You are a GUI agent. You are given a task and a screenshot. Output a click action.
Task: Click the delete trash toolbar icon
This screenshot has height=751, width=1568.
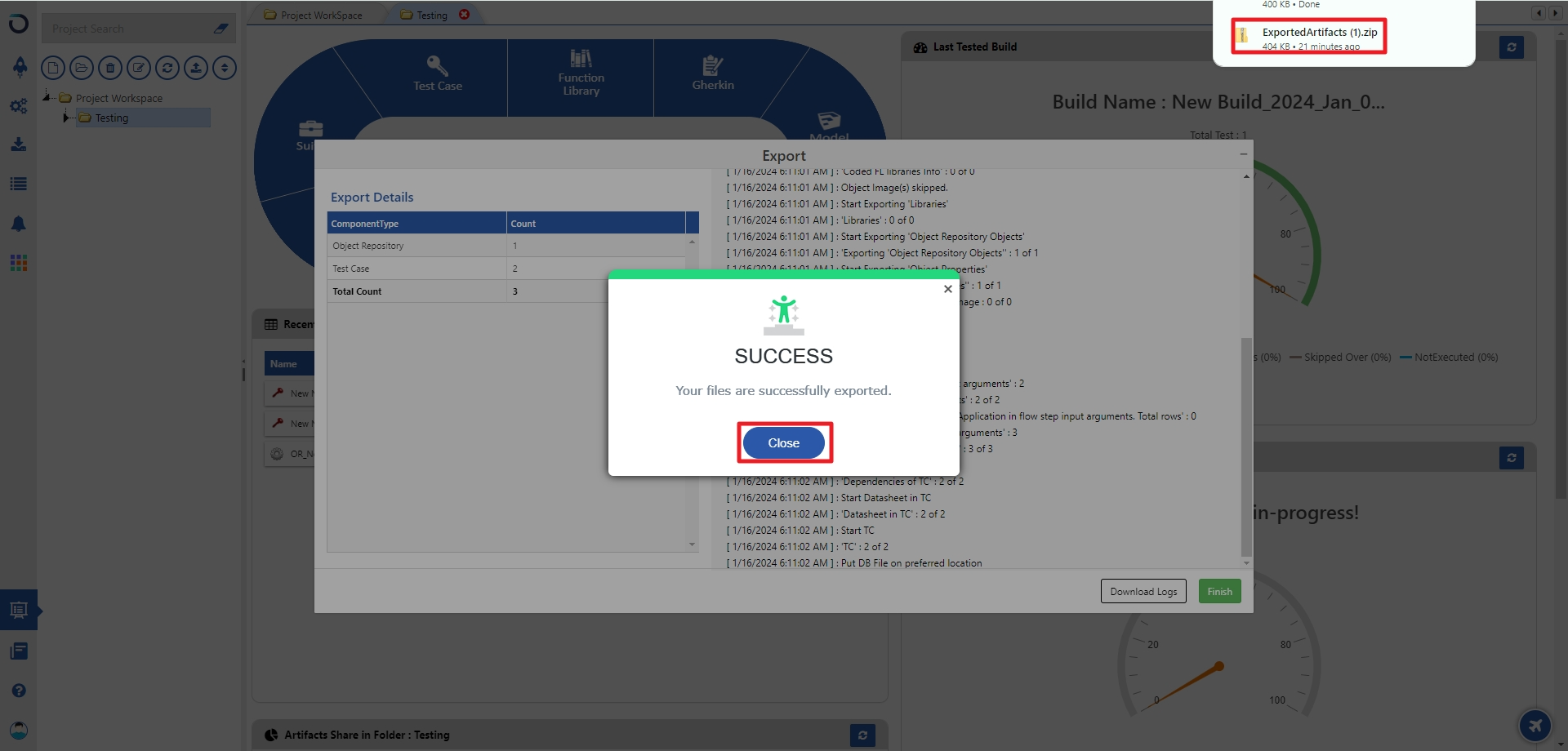click(110, 68)
